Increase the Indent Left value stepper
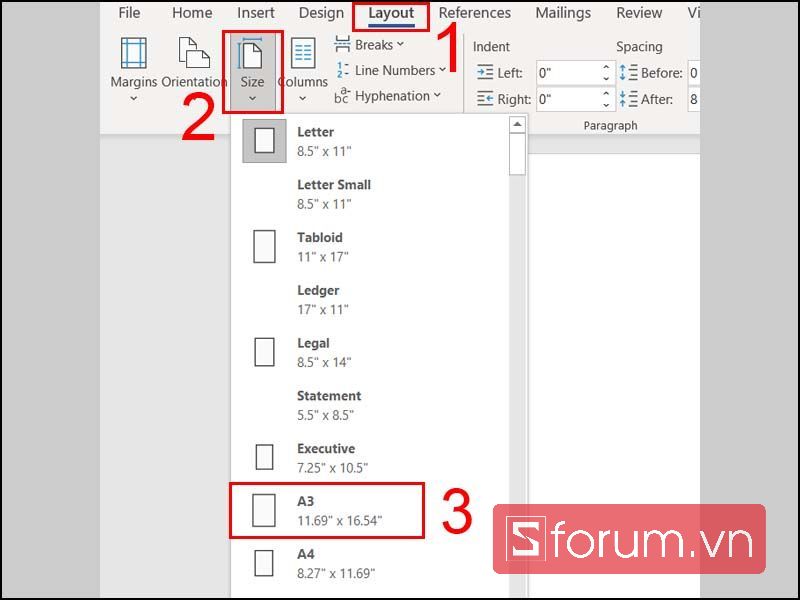 [x=606, y=68]
